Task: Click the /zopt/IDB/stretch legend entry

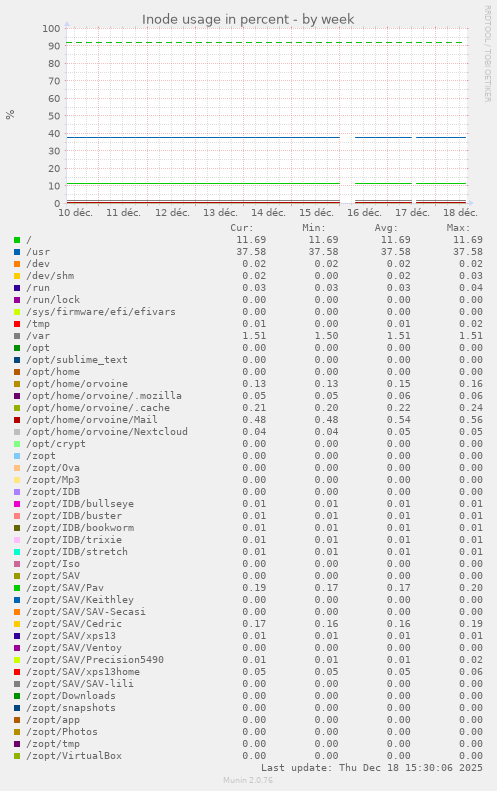Action: coord(77,552)
